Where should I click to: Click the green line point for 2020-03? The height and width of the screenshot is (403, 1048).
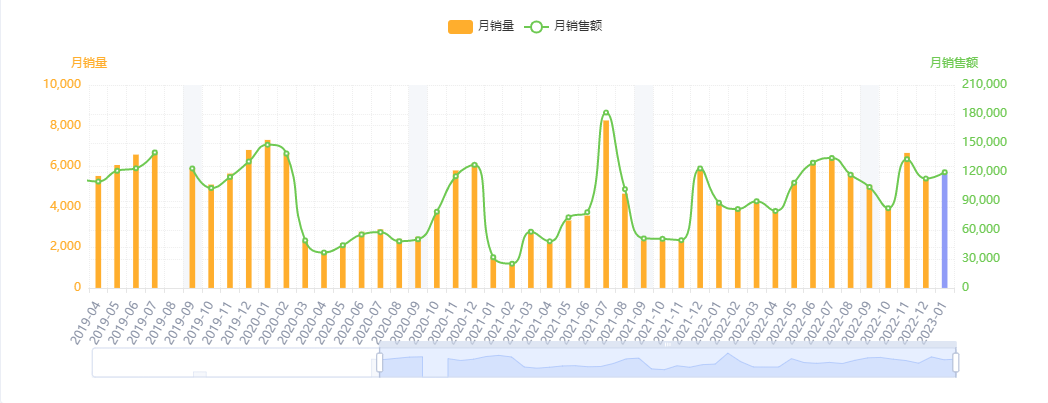click(x=305, y=241)
